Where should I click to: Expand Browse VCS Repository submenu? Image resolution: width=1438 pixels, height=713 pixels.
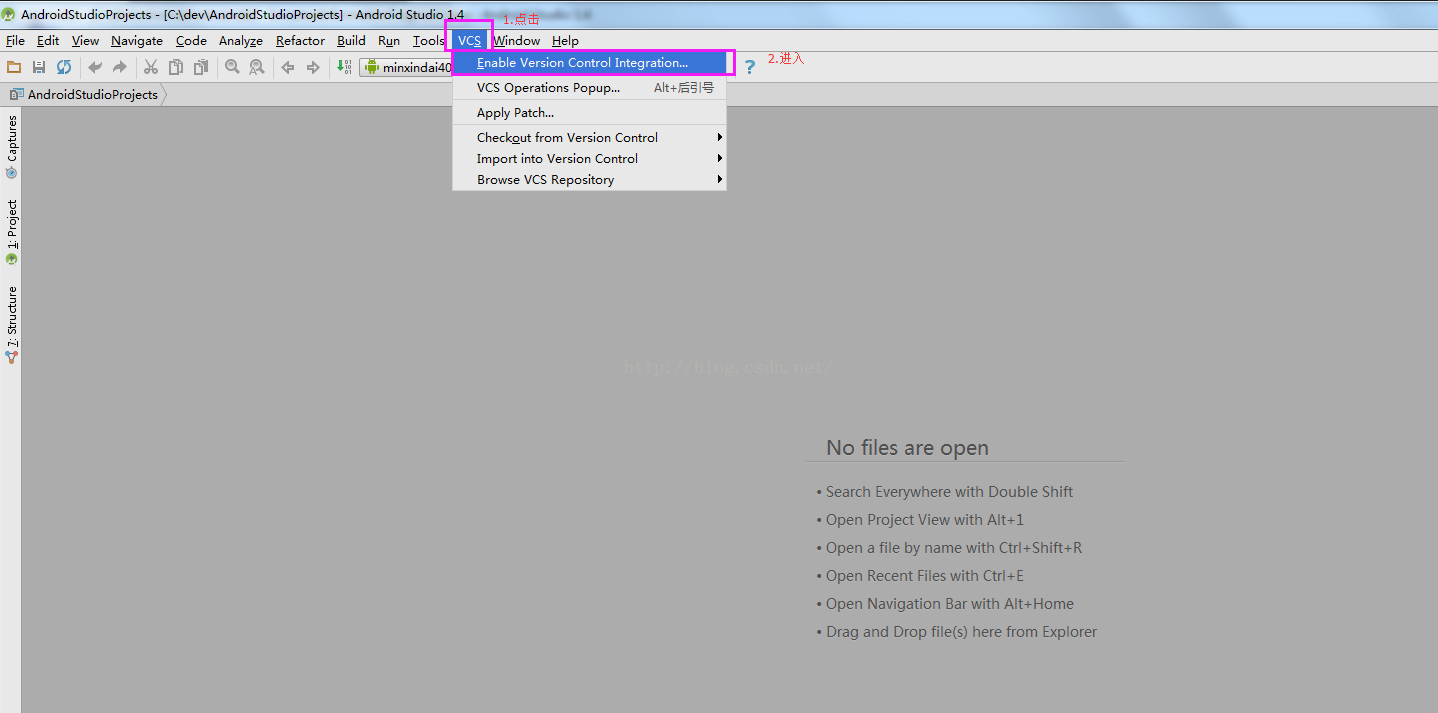click(589, 180)
